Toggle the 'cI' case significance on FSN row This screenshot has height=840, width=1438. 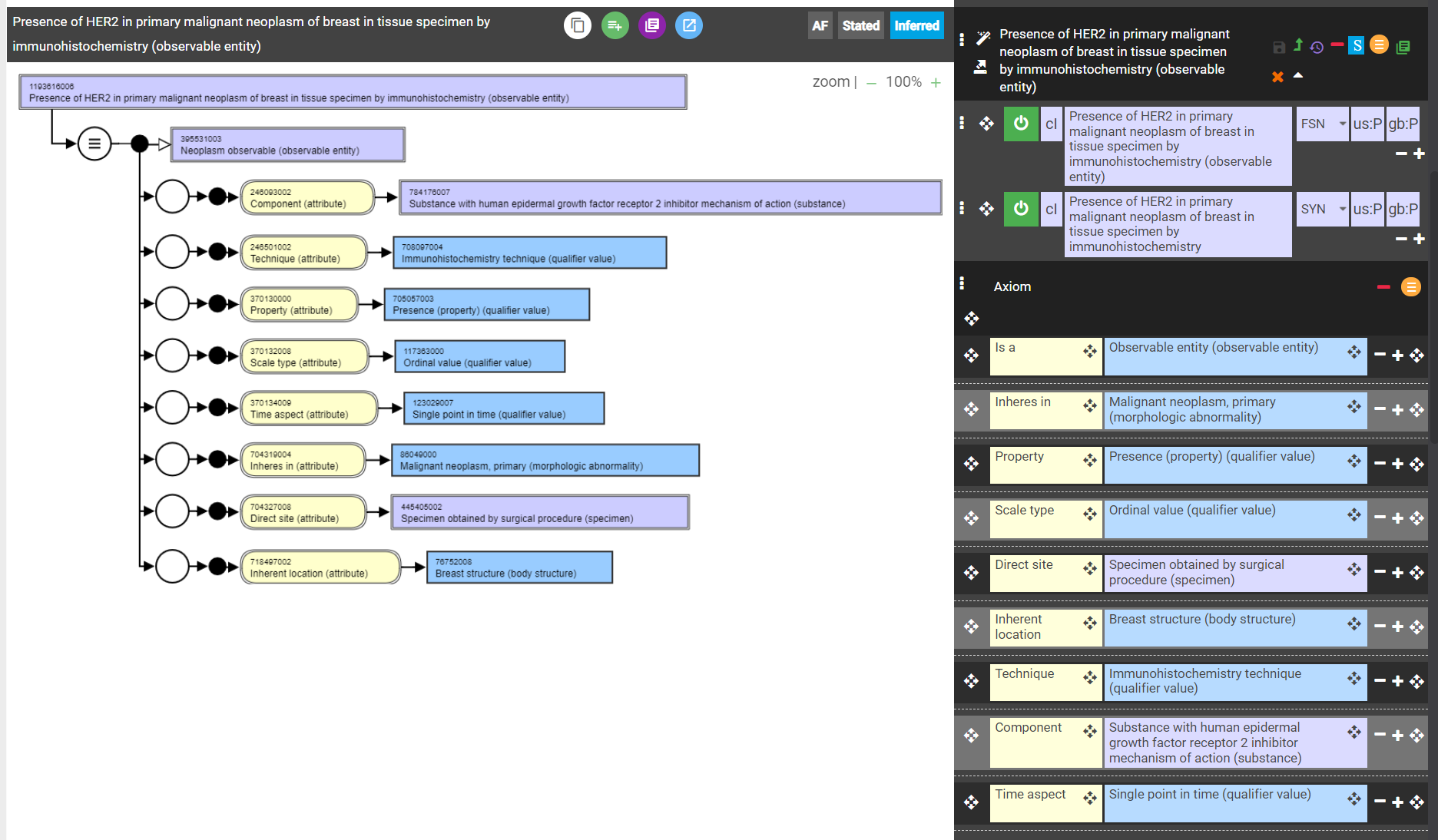point(1052,124)
